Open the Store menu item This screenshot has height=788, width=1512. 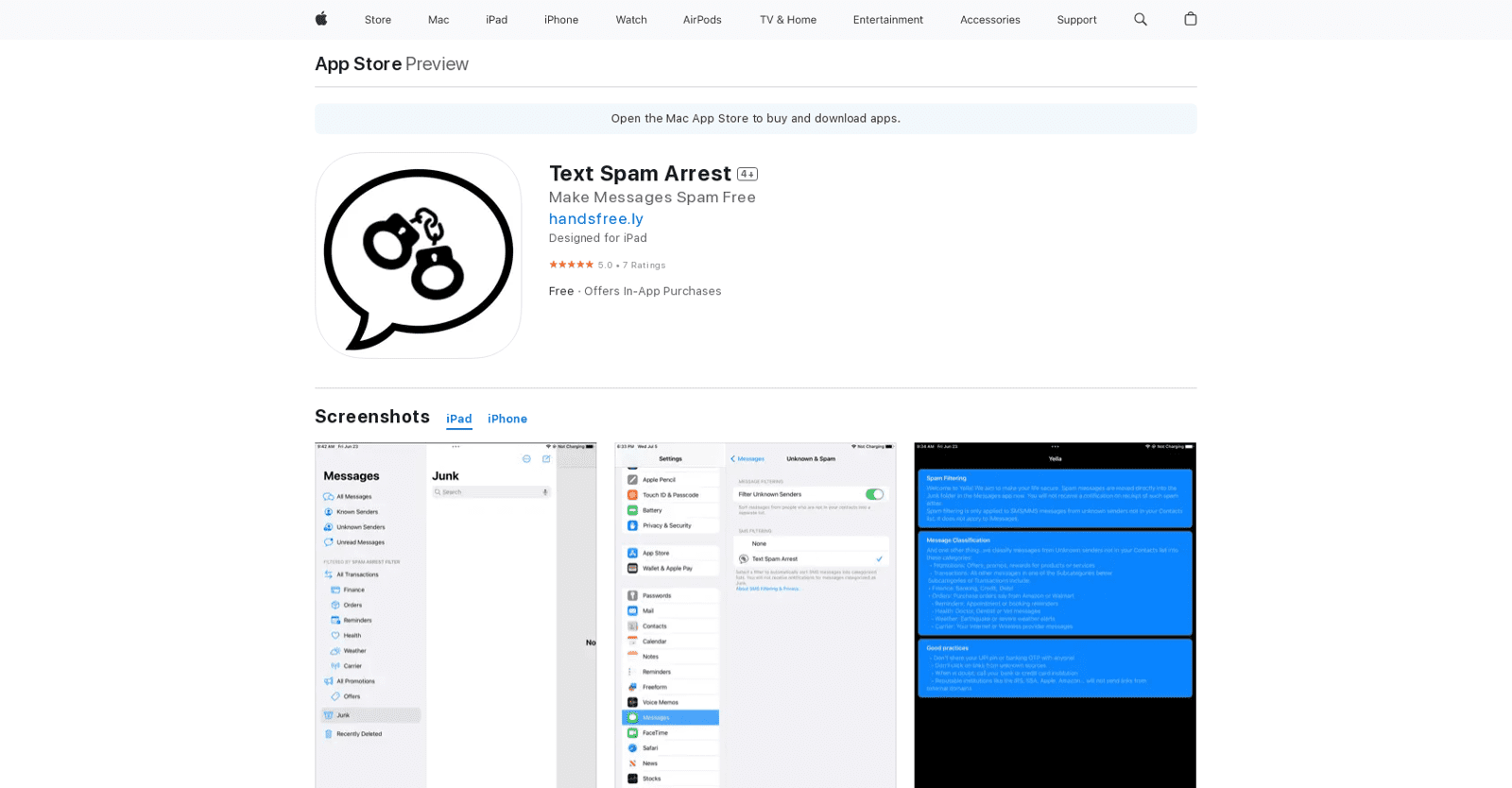(x=377, y=20)
